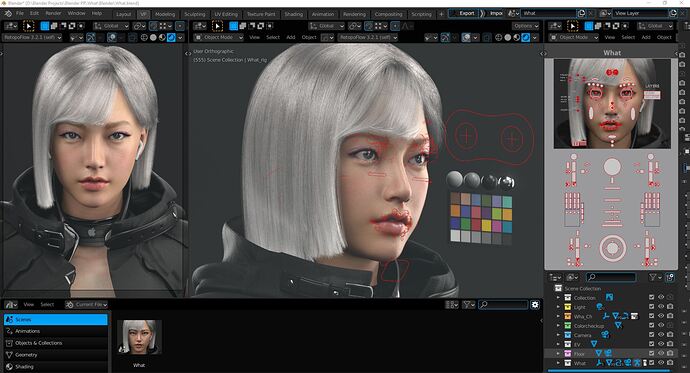This screenshot has height=373, width=690.
Task: Expand the What collection in outliner
Action: tap(558, 363)
